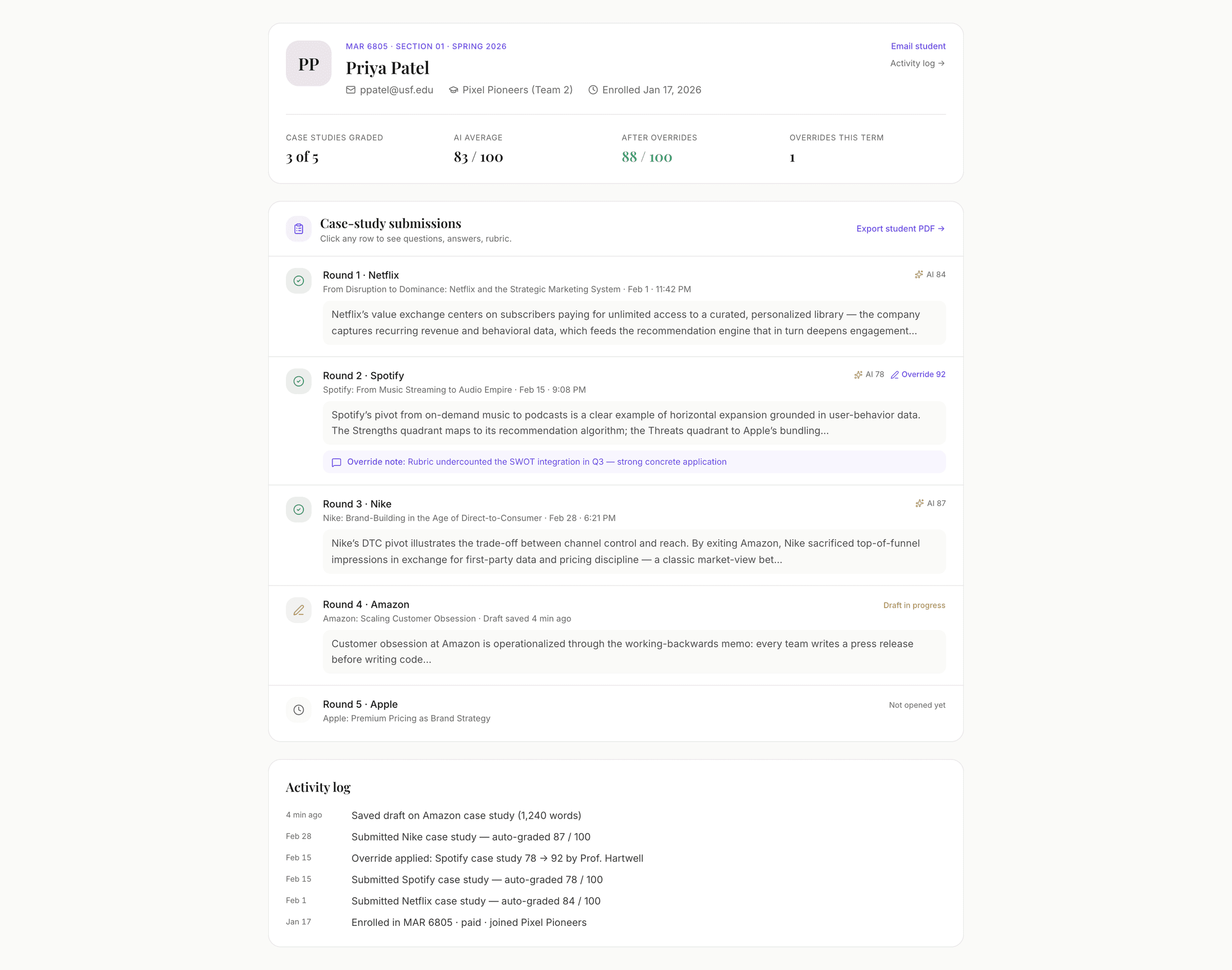Click the 3 of 5 case studies value
The width and height of the screenshot is (1232, 970).
(302, 157)
